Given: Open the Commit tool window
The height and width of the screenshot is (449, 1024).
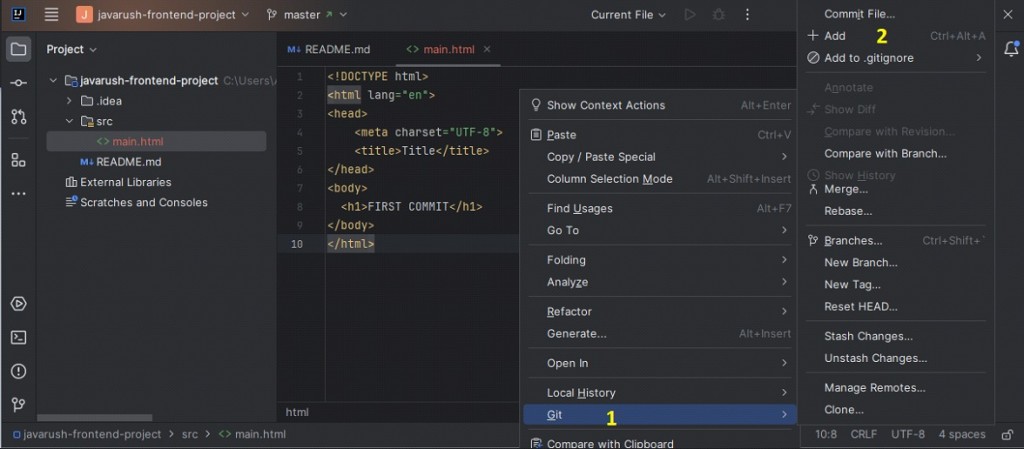Looking at the screenshot, I should click(x=18, y=83).
